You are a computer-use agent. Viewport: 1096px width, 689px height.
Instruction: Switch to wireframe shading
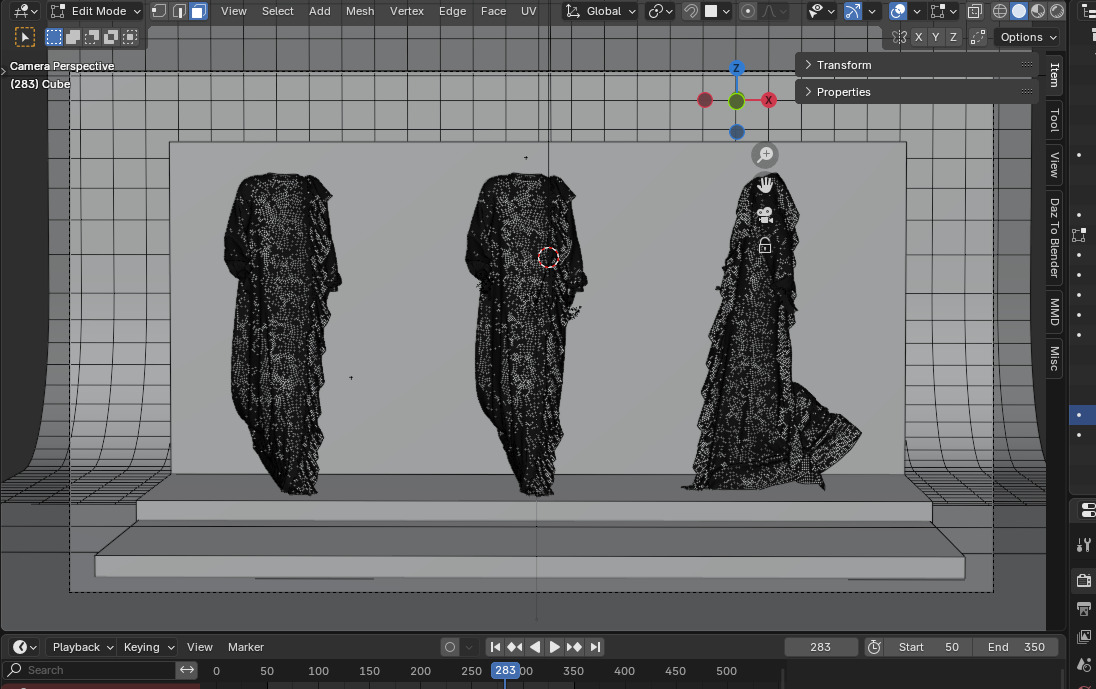(x=1000, y=11)
